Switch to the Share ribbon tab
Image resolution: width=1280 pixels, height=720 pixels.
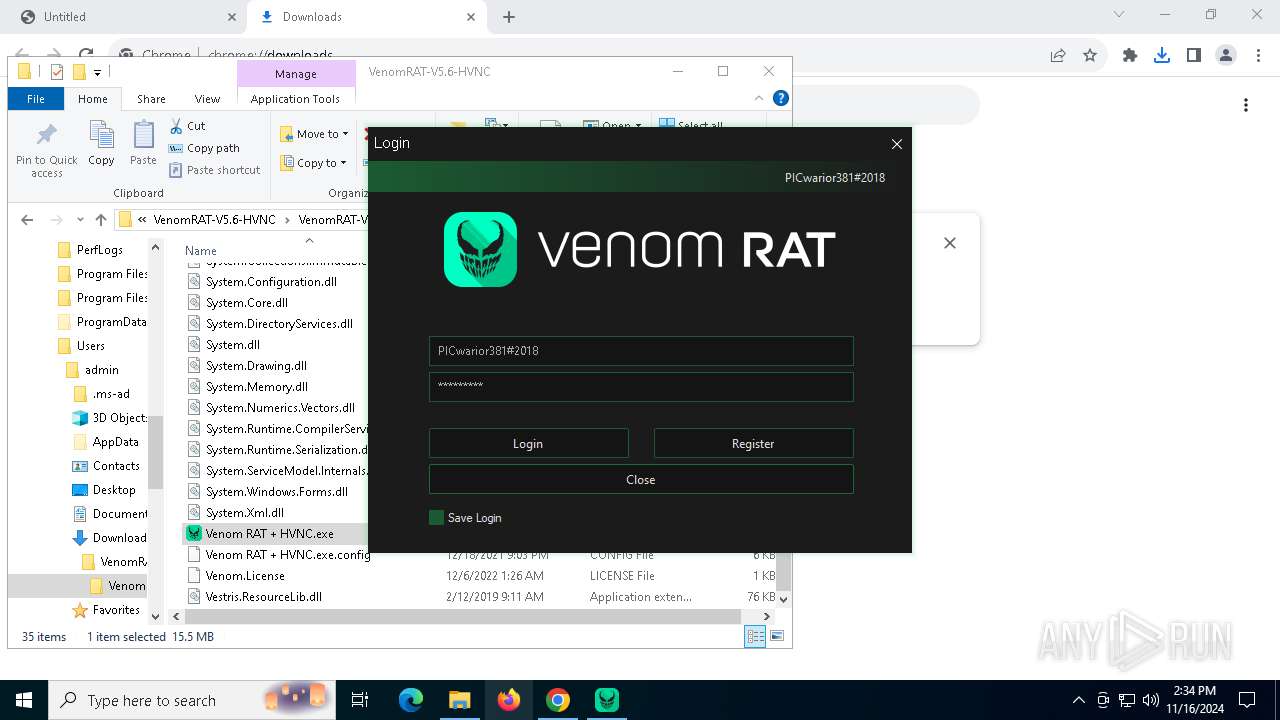[151, 99]
